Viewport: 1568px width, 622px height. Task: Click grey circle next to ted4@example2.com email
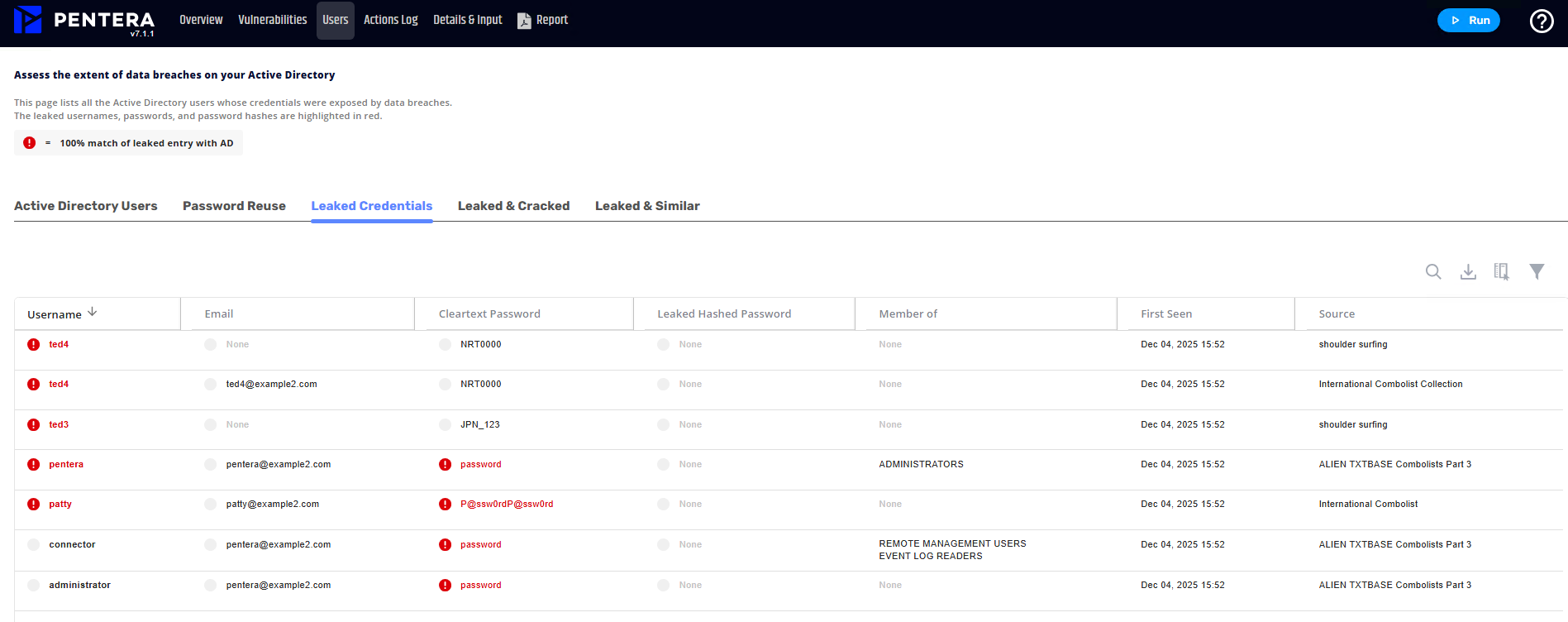[210, 385]
